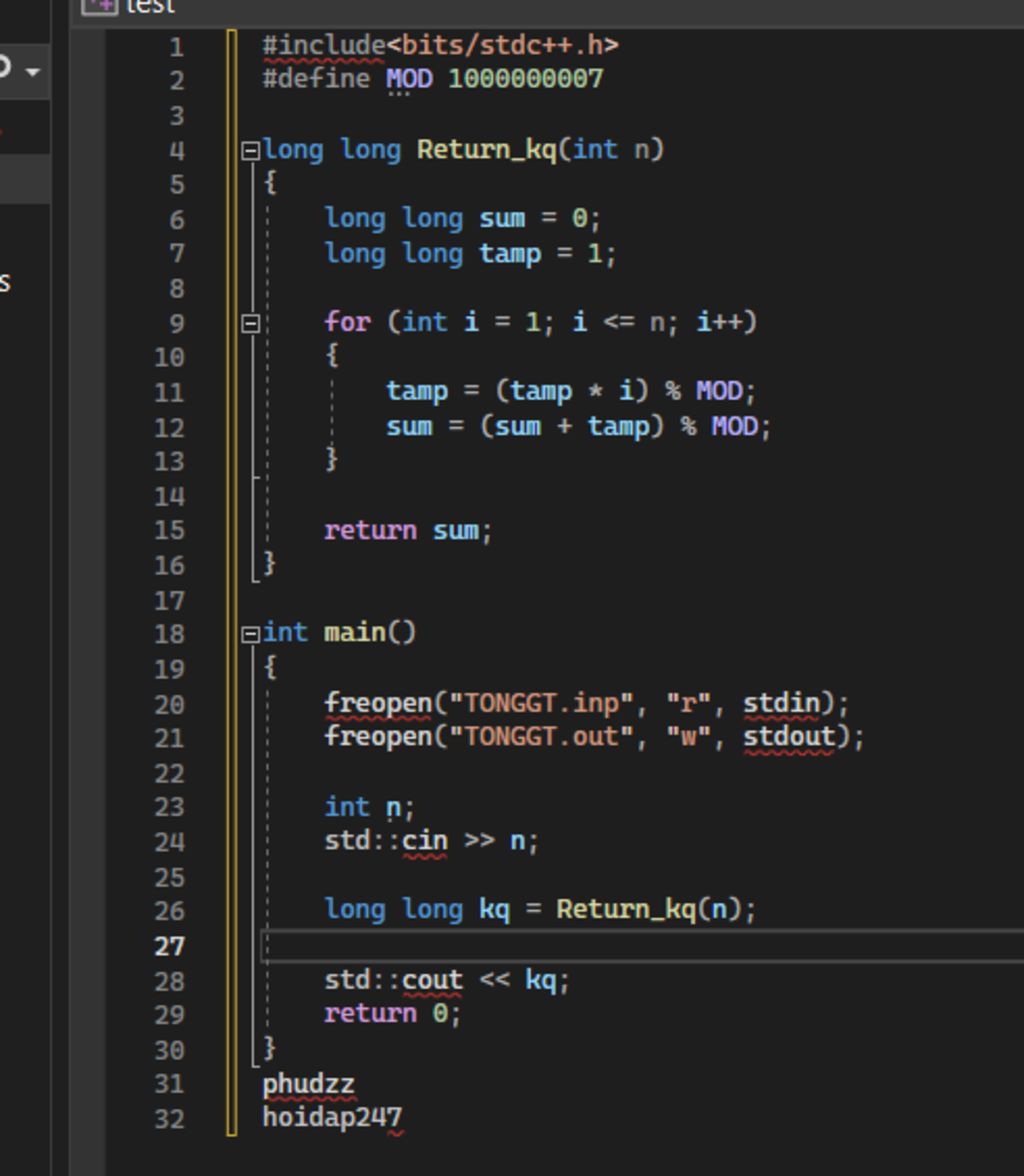Click the 'hoidap247' text on line 32
This screenshot has height=1176, width=1024.
pos(332,1118)
